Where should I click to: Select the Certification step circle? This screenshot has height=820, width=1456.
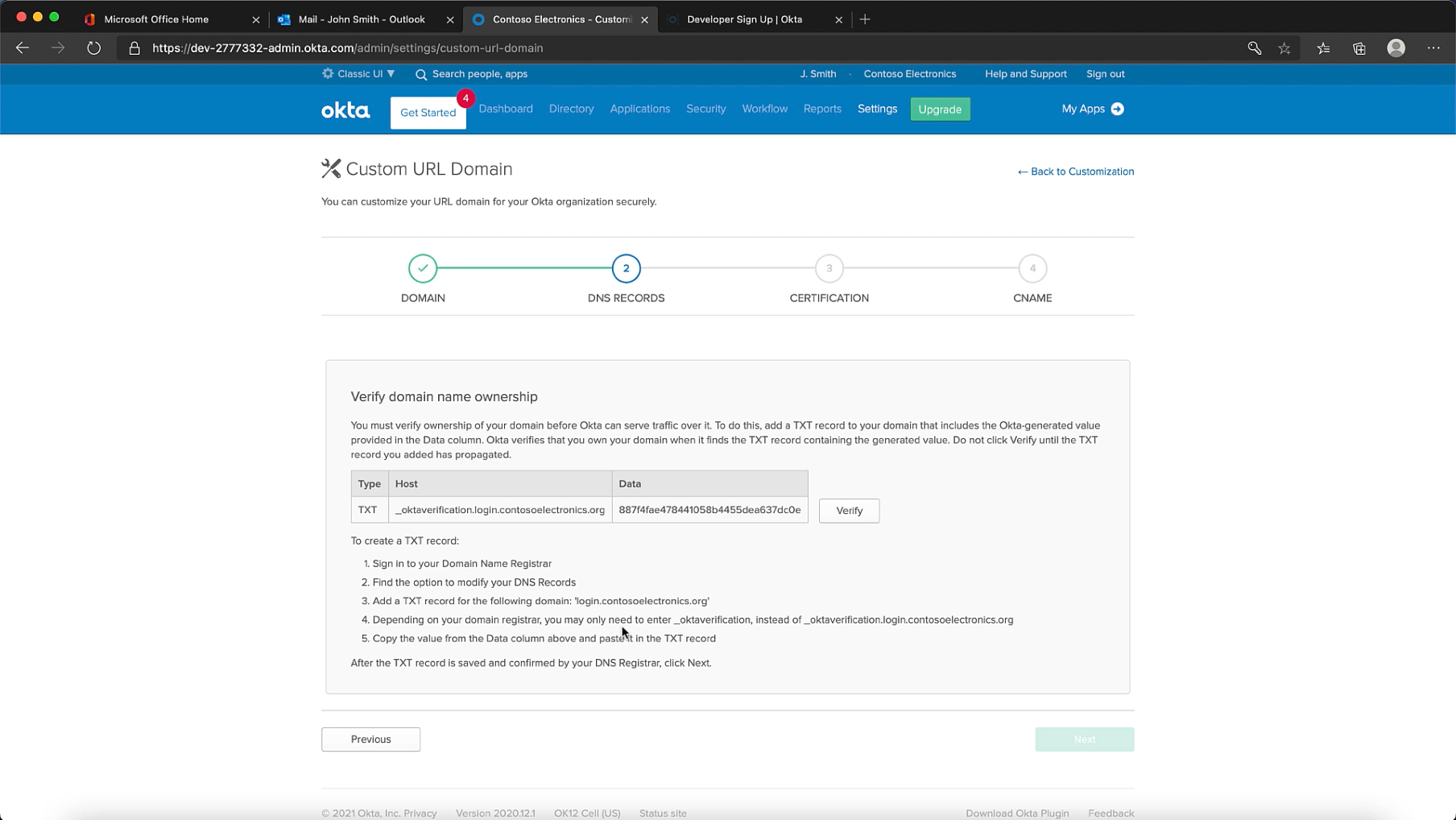pos(829,268)
